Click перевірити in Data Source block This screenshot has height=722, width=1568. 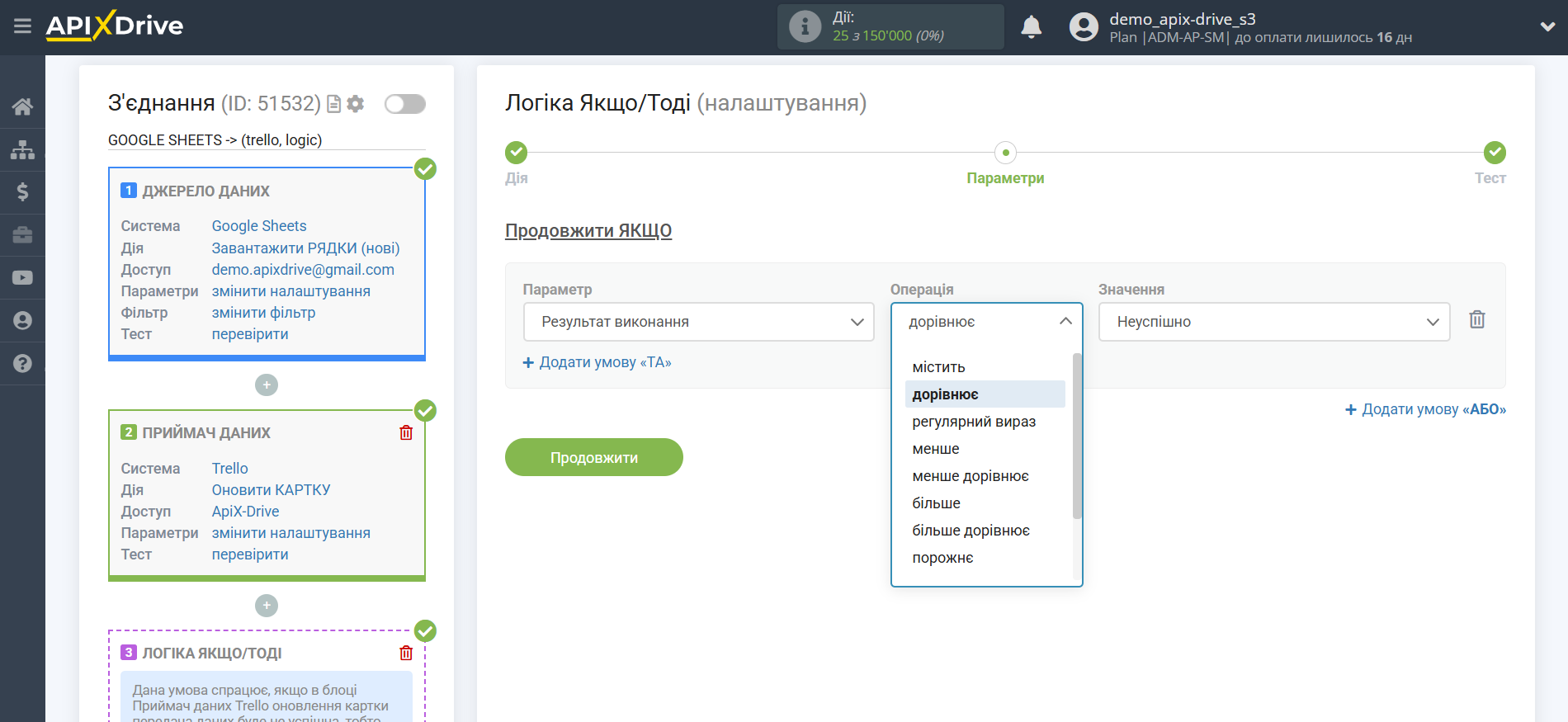point(250,334)
